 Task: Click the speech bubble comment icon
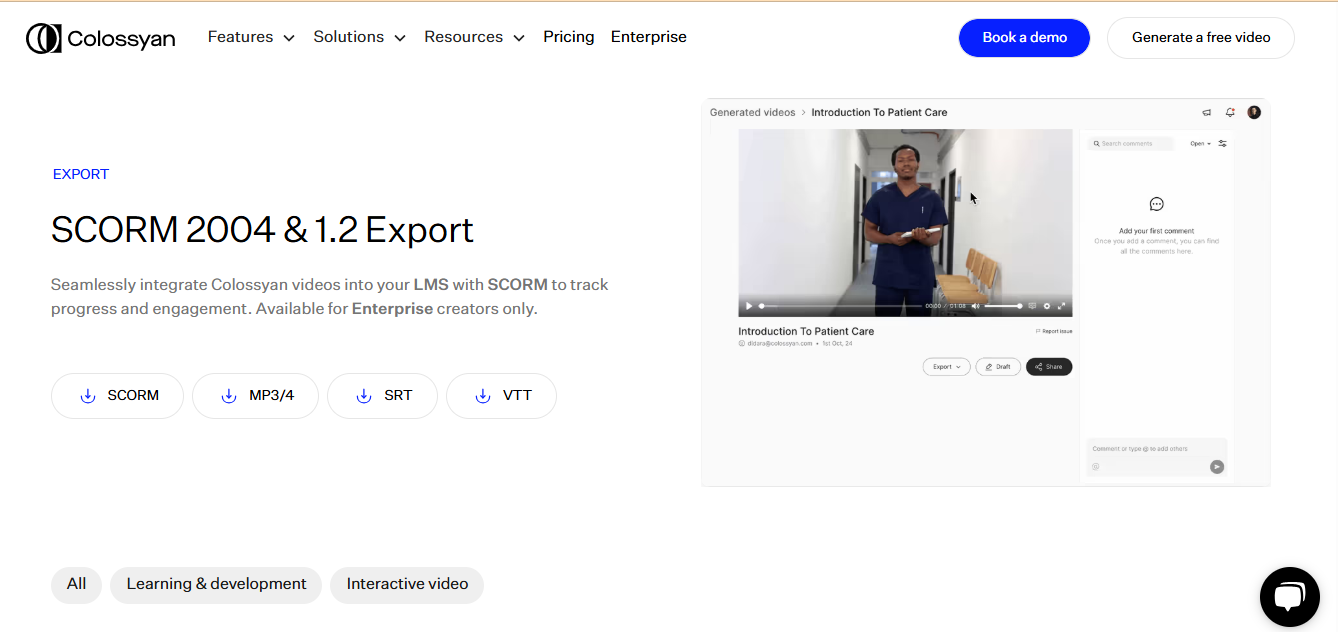click(1156, 204)
